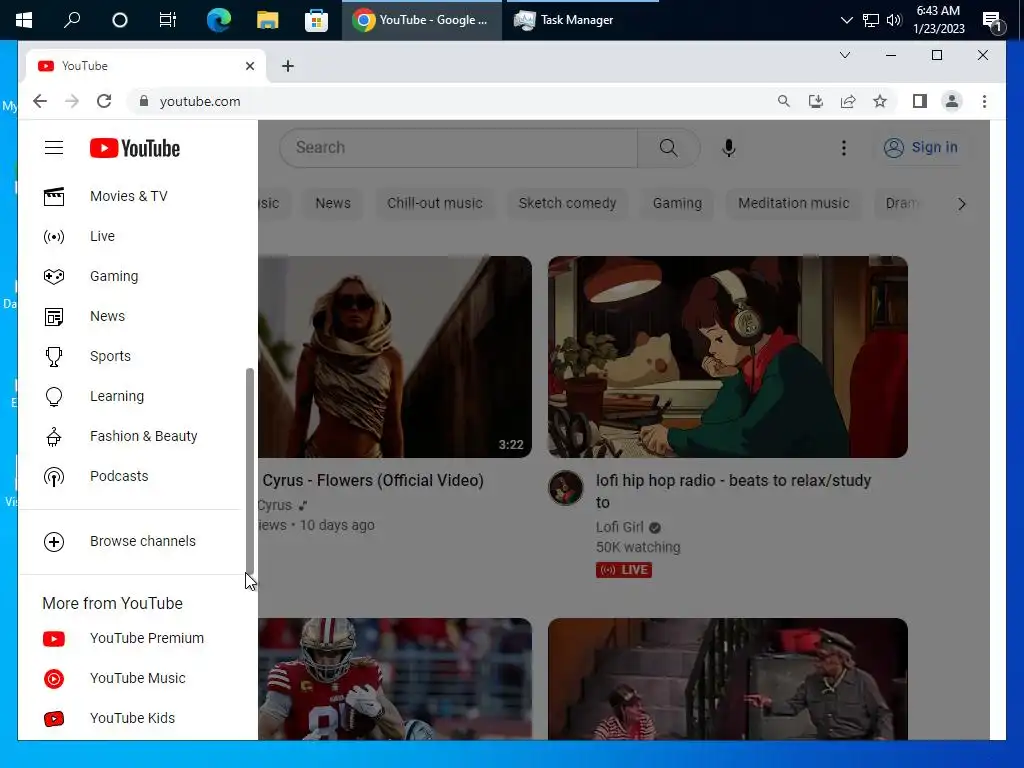Open the hamburger guide menu icon

click(x=54, y=148)
